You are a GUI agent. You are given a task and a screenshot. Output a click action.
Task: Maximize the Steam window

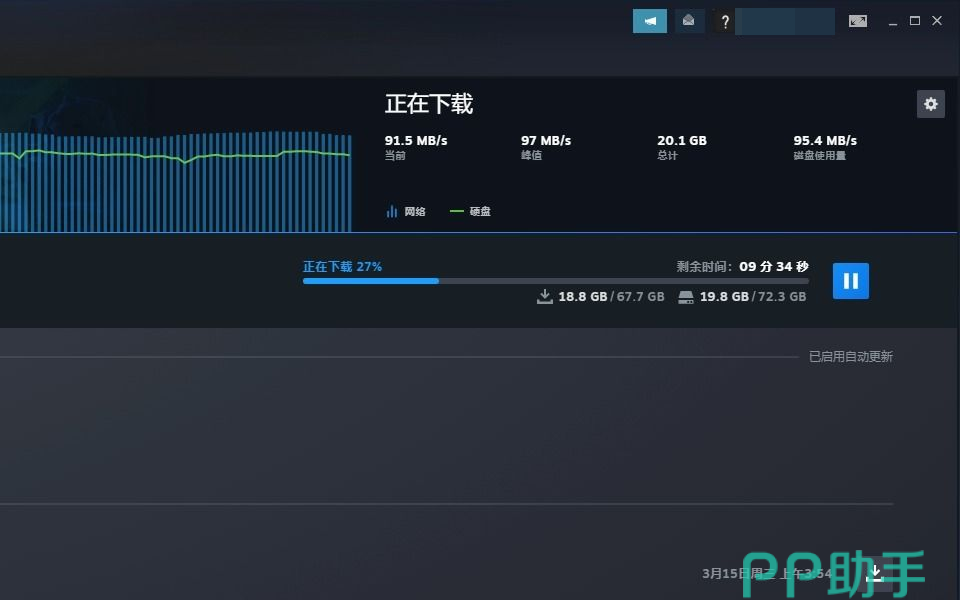914,21
